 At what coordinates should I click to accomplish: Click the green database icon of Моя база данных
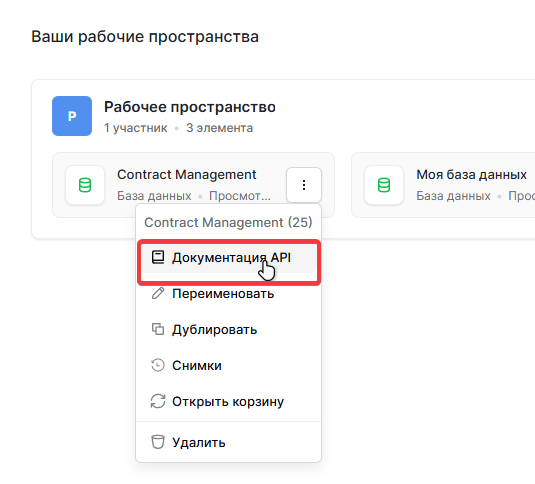(384, 185)
